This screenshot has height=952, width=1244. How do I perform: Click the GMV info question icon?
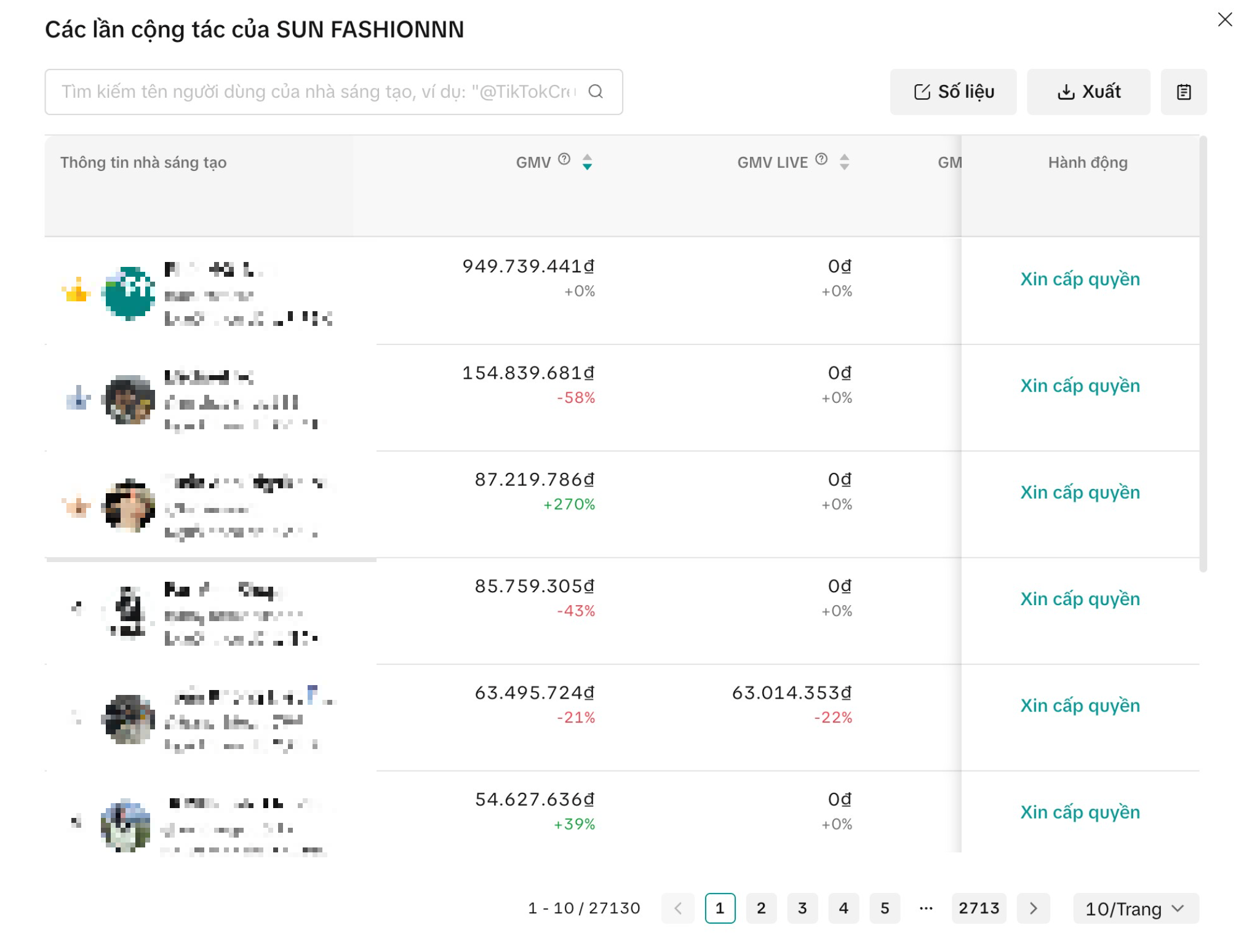[564, 160]
